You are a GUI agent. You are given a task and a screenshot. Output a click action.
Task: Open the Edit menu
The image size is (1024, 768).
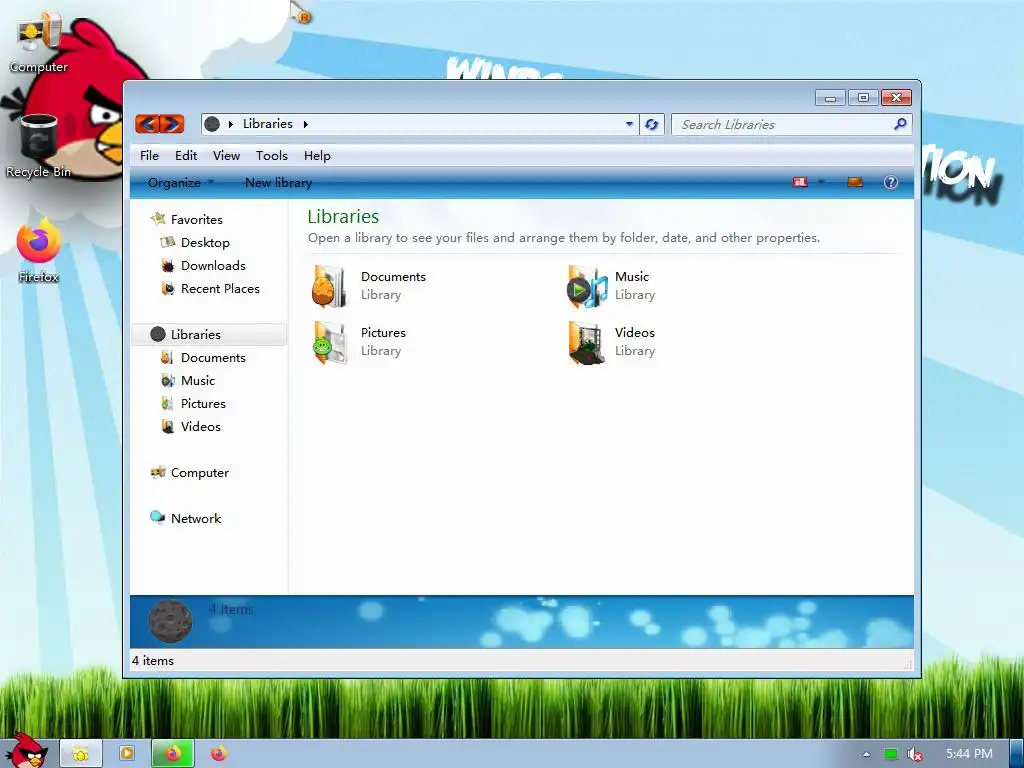pyautogui.click(x=186, y=155)
